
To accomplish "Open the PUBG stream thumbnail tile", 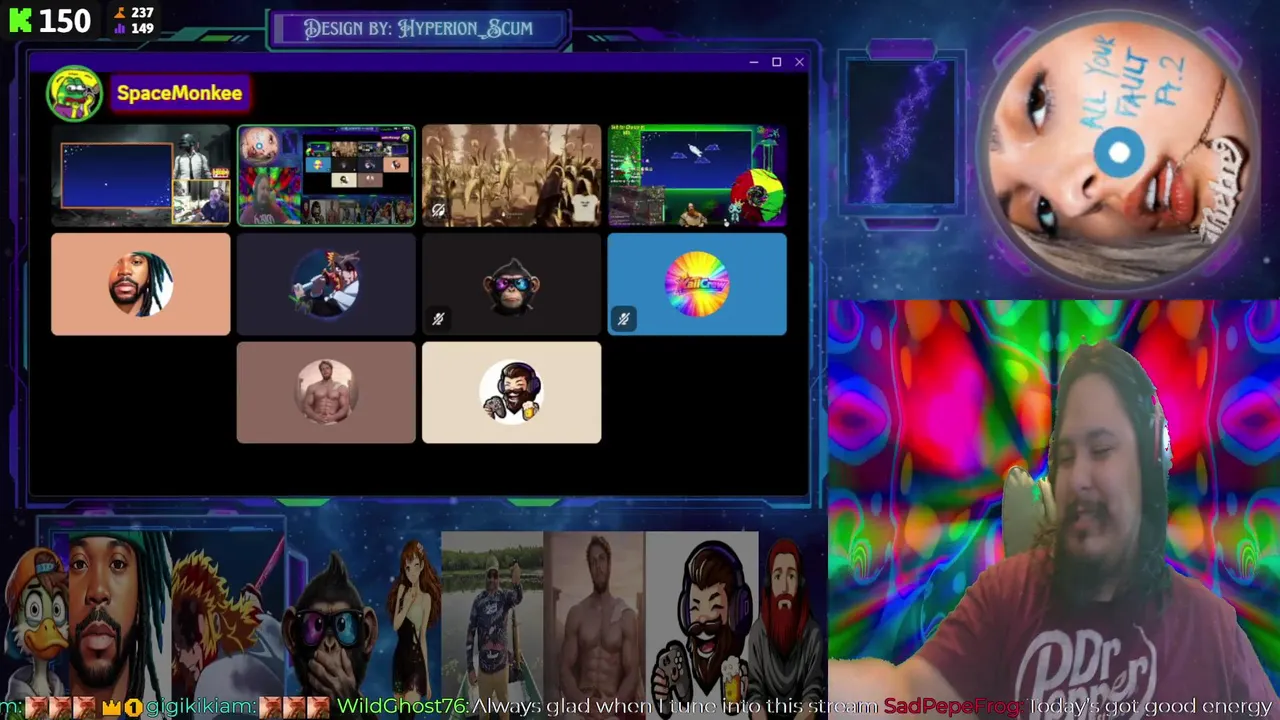I will 141,176.
